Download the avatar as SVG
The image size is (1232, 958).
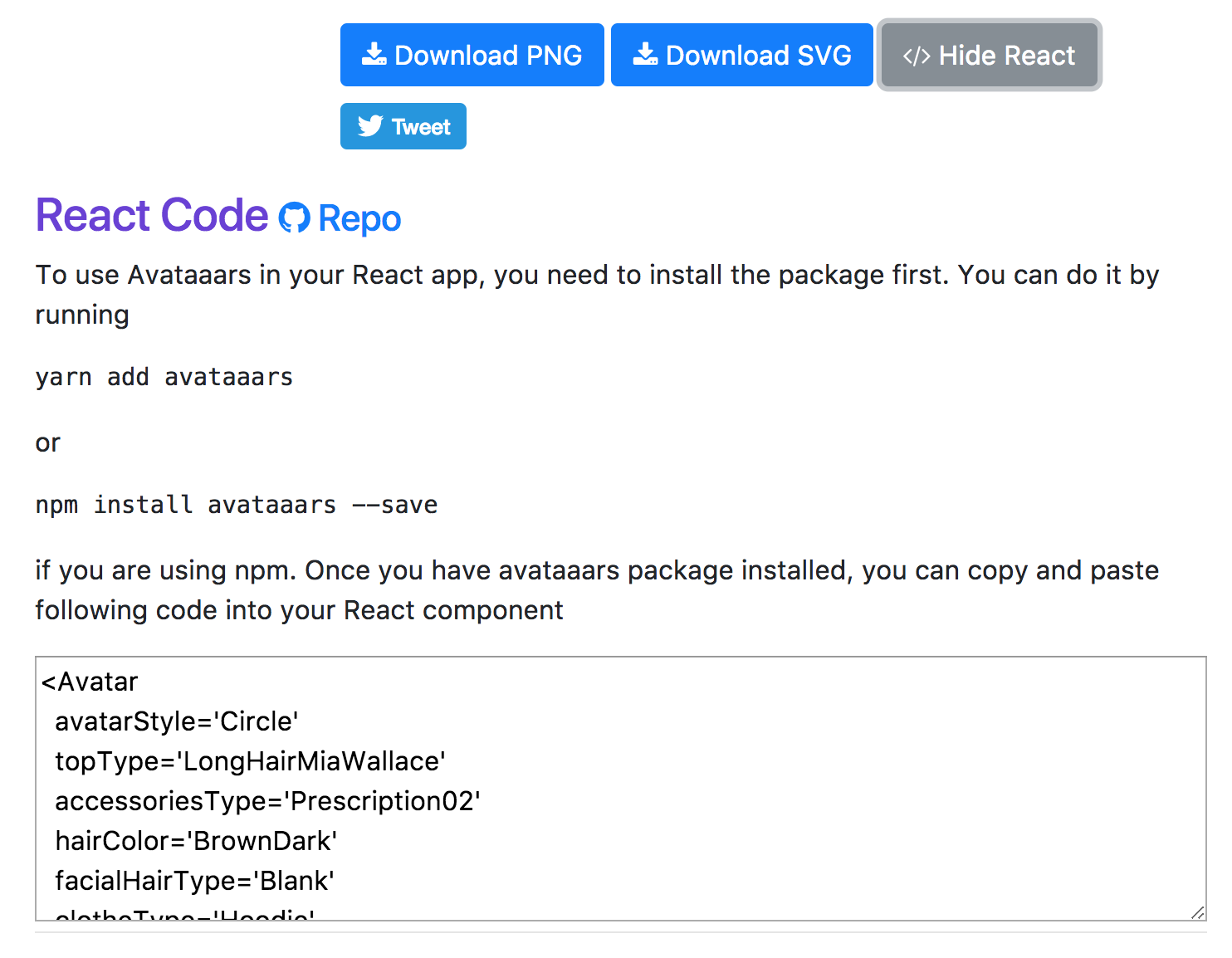coord(741,54)
